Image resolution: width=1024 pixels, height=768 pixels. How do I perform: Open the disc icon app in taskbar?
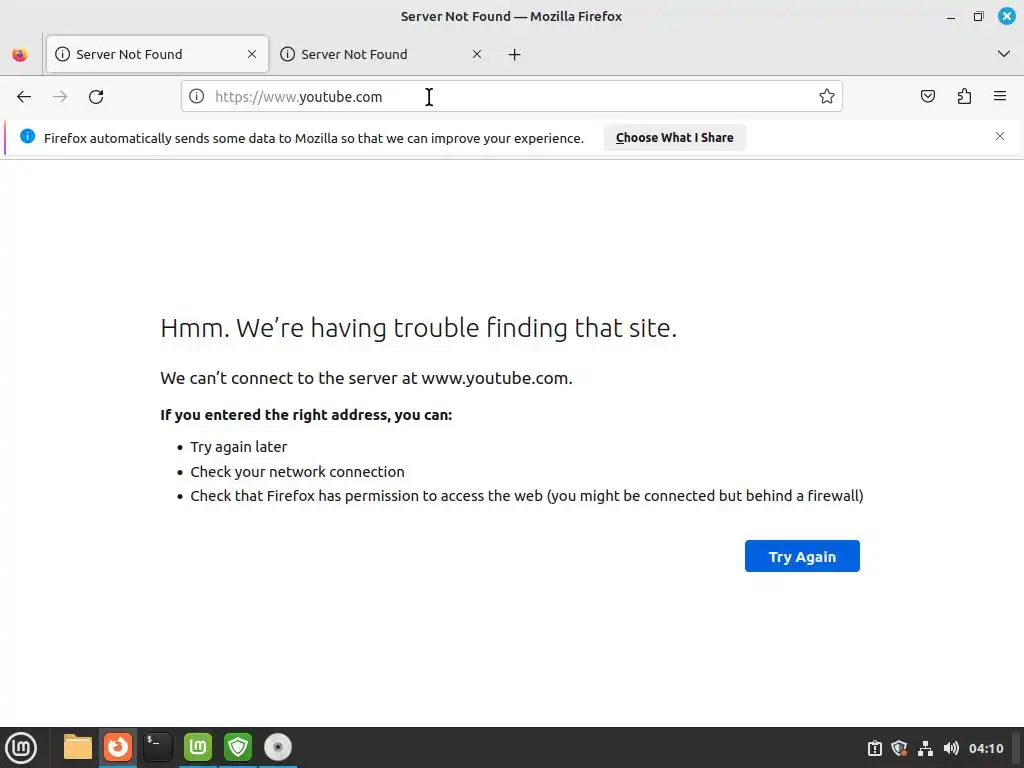[x=278, y=747]
